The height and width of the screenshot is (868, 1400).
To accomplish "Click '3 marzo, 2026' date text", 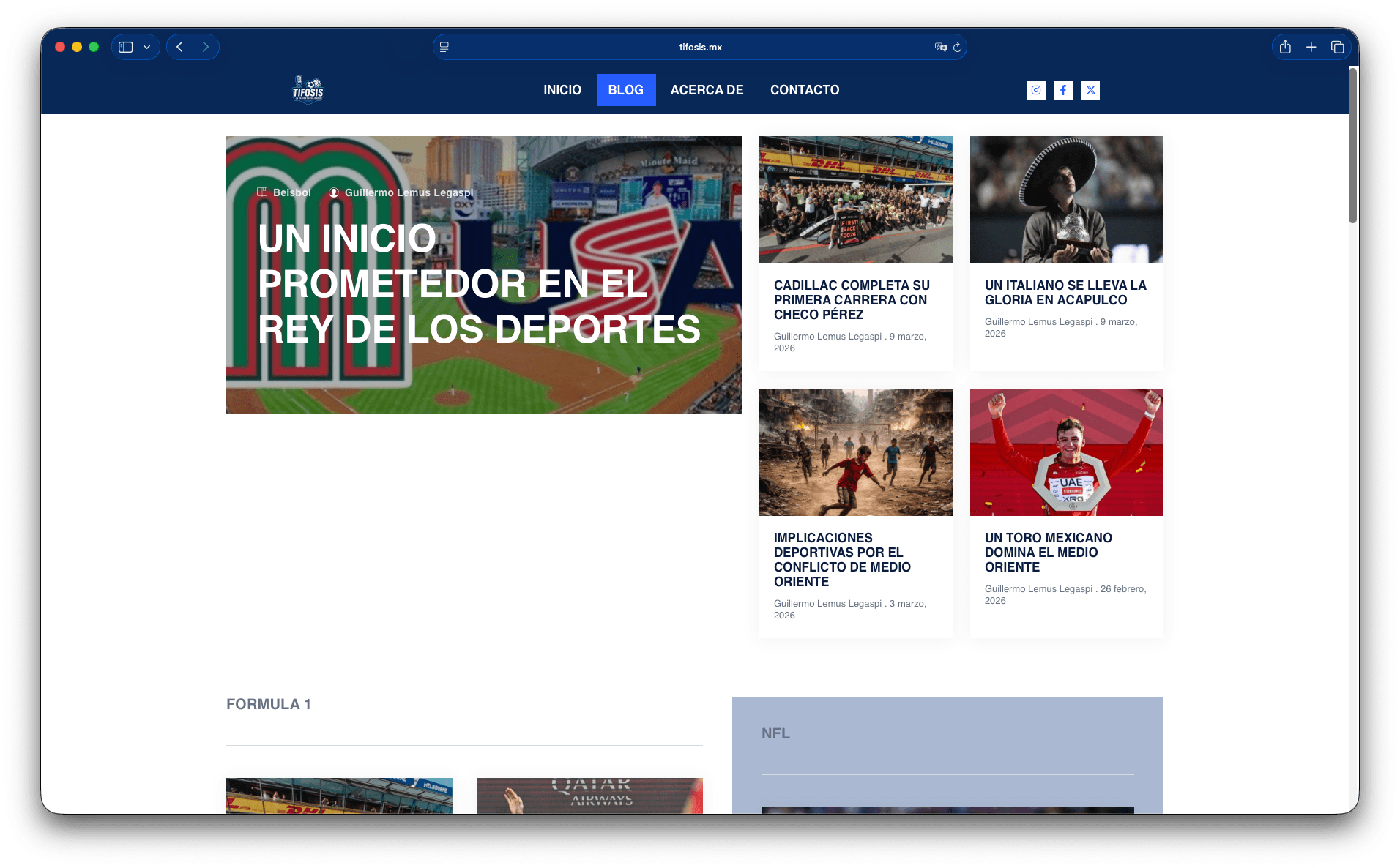I will tap(850, 609).
